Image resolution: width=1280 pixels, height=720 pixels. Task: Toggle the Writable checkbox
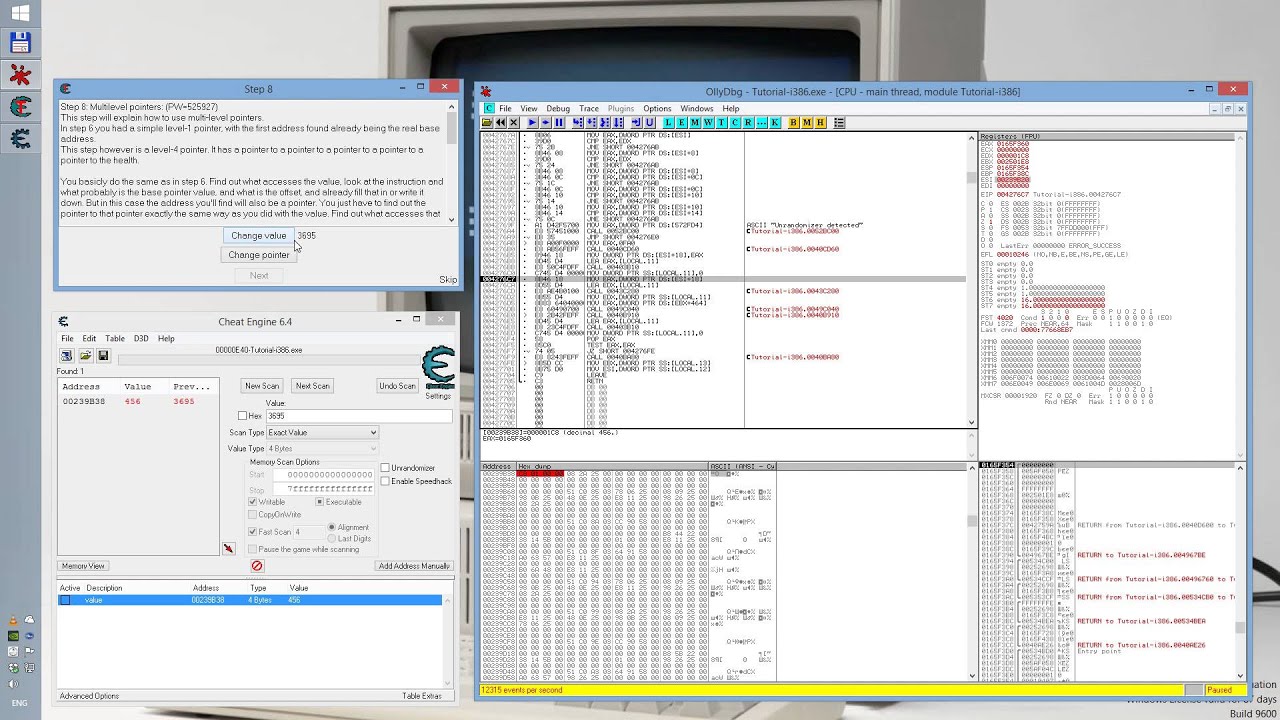click(253, 502)
